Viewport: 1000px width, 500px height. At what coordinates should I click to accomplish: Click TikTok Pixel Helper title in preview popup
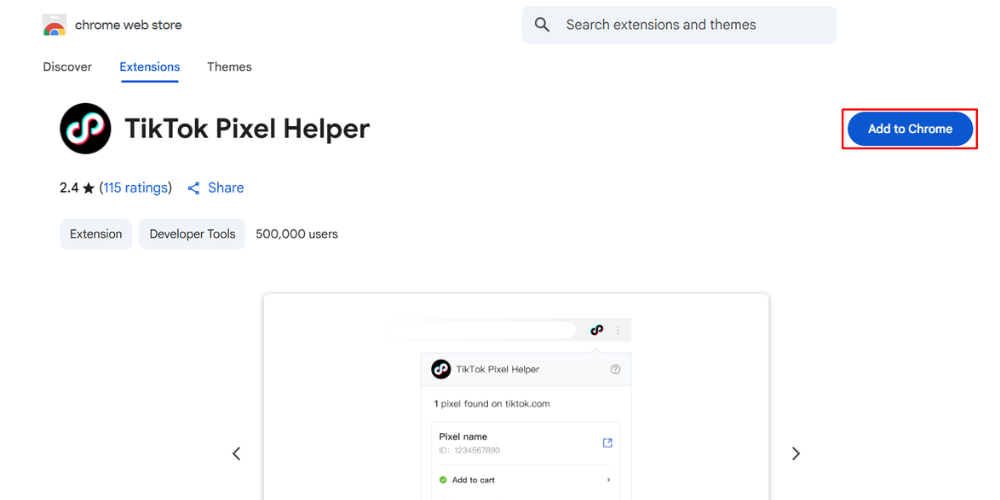point(497,369)
